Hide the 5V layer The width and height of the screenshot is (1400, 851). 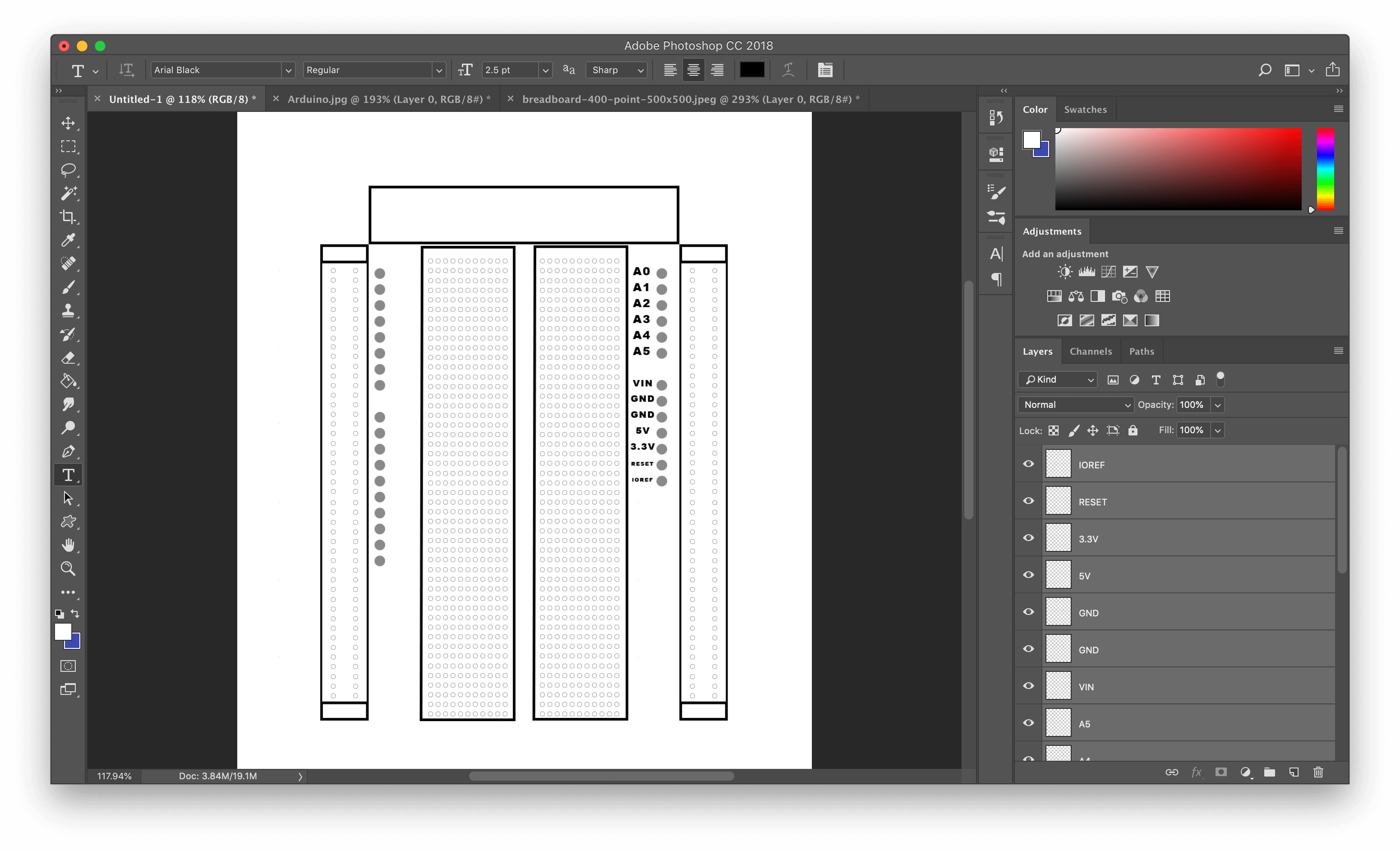[x=1028, y=575]
